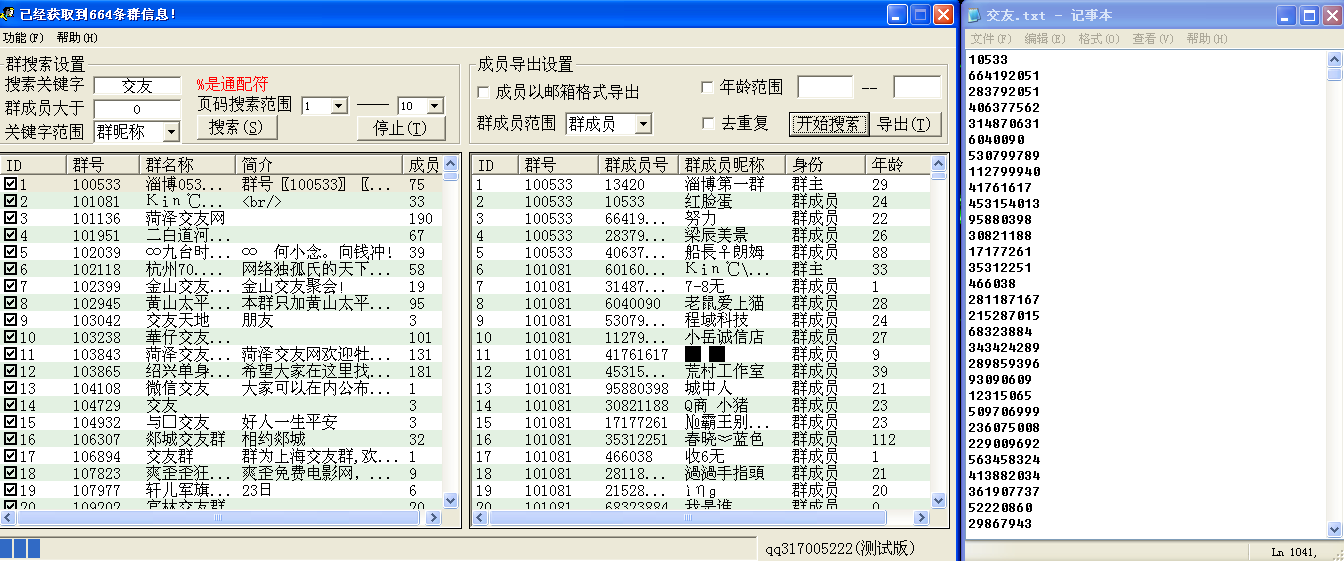The width and height of the screenshot is (1344, 561).
Task: Click the Notepad vertical scrollbar up arrow
Action: [1334, 59]
